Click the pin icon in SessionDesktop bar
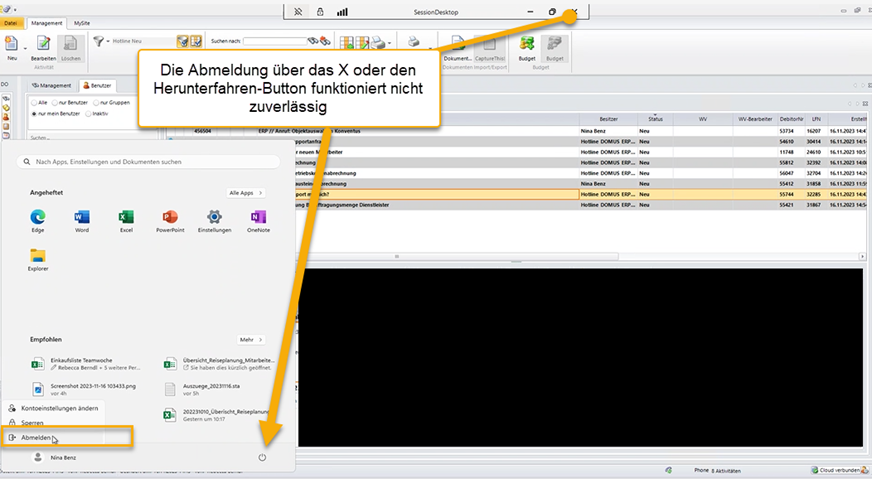 298,12
